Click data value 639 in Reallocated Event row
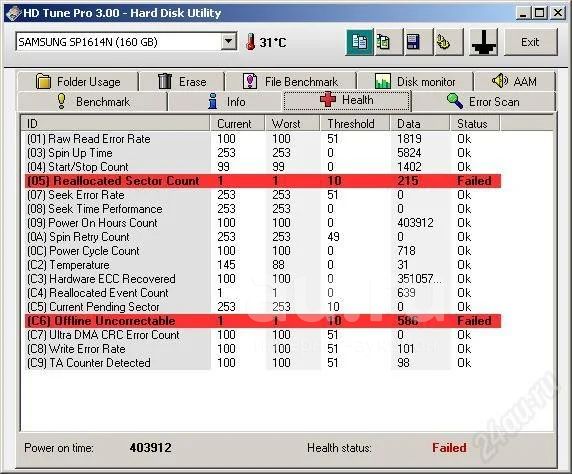The image size is (572, 474). (406, 293)
